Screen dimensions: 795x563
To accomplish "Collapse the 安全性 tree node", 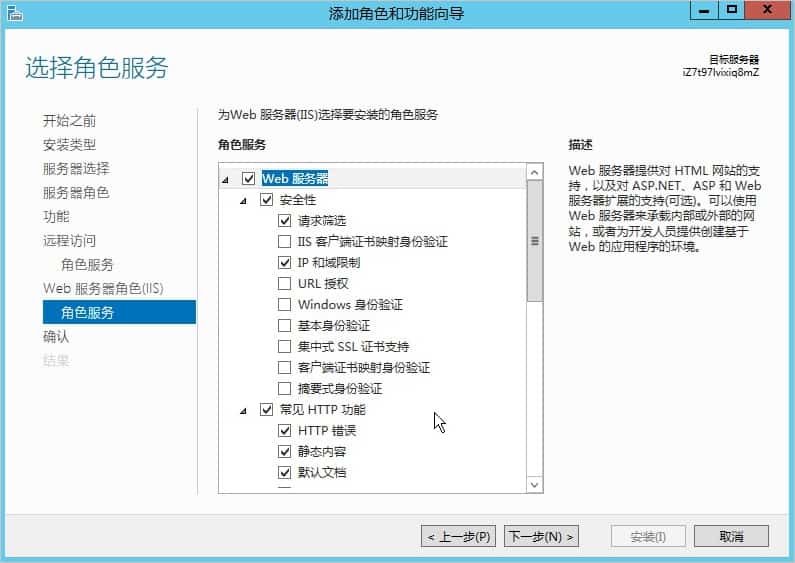I will coord(243,201).
